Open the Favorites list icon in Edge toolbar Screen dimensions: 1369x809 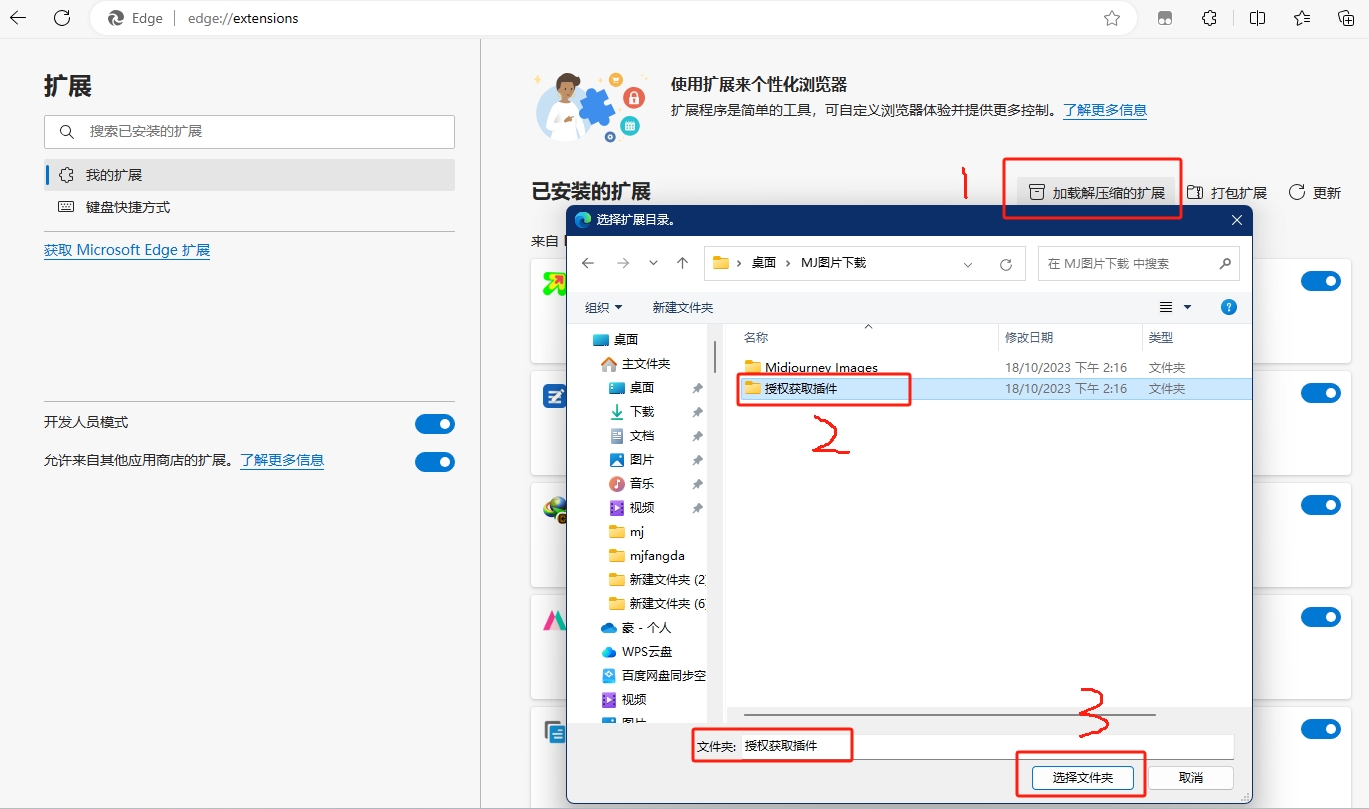point(1302,18)
